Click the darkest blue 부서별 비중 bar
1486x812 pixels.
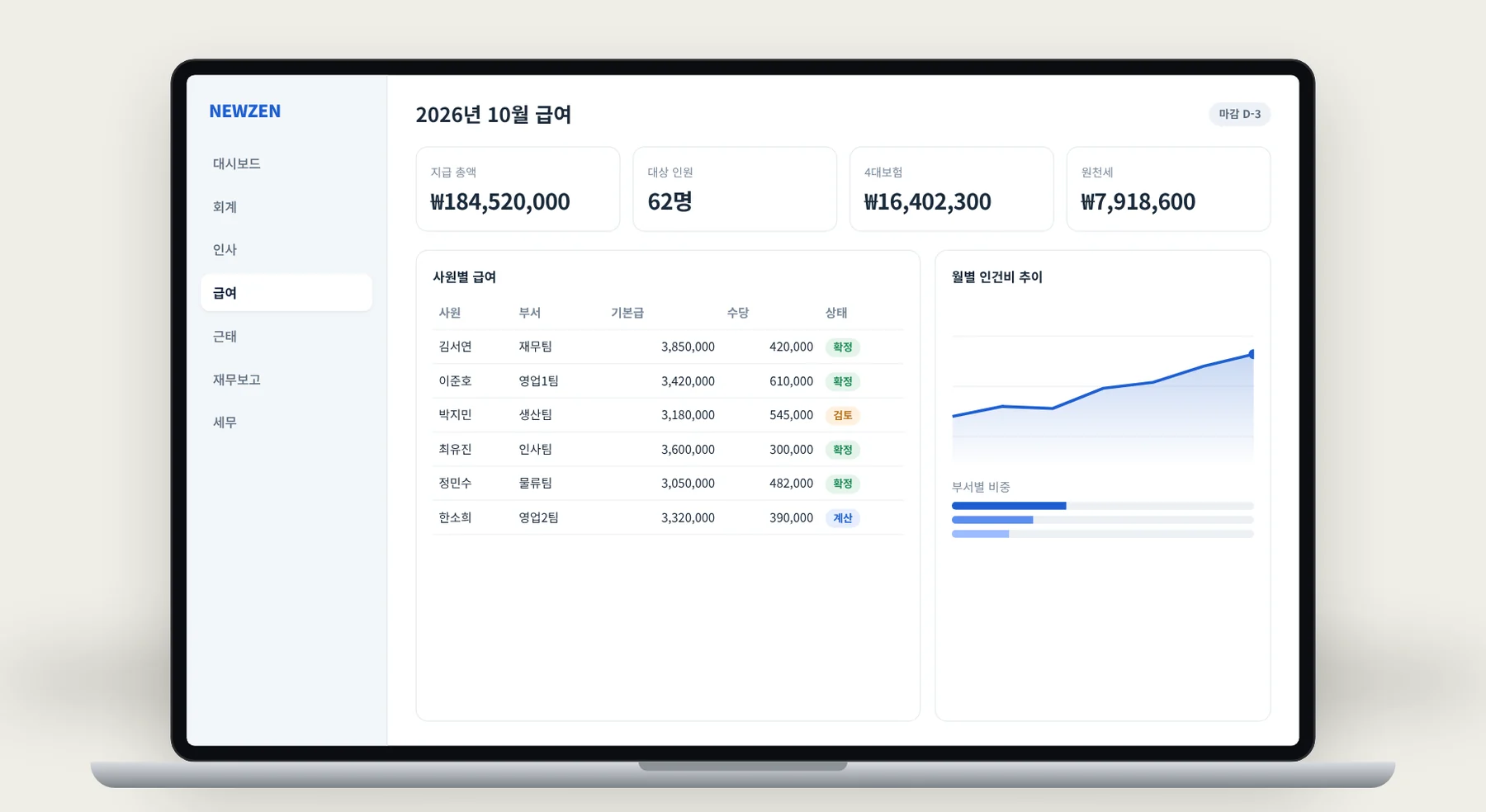[x=1009, y=506]
